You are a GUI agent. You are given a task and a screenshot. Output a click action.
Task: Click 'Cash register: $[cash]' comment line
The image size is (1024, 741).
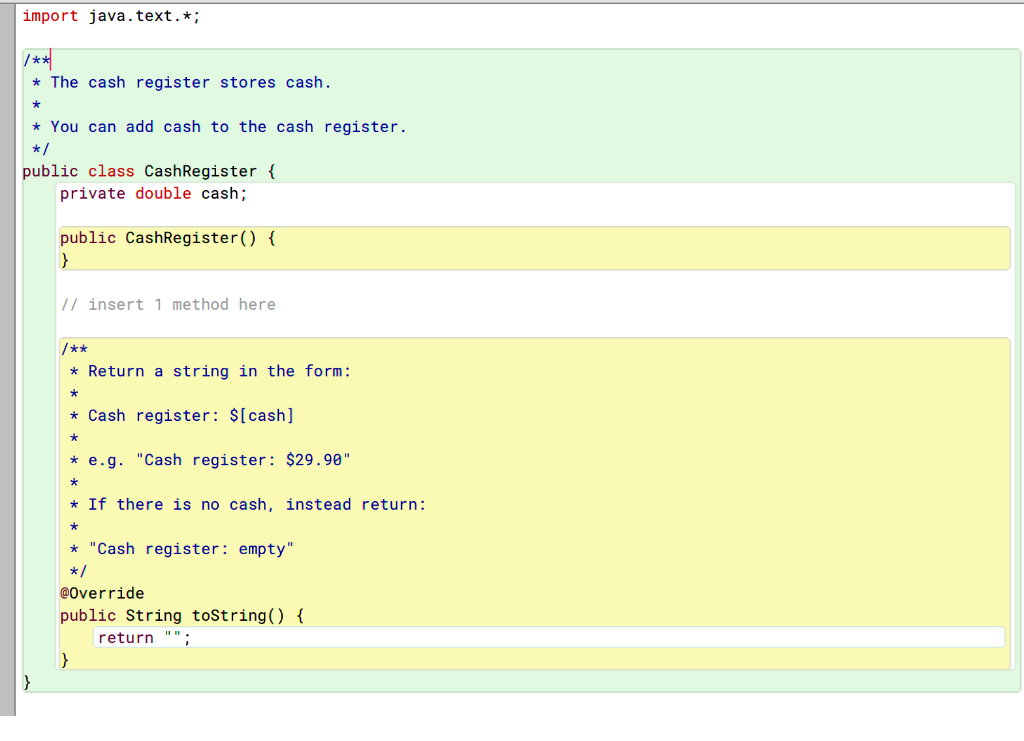(191, 416)
